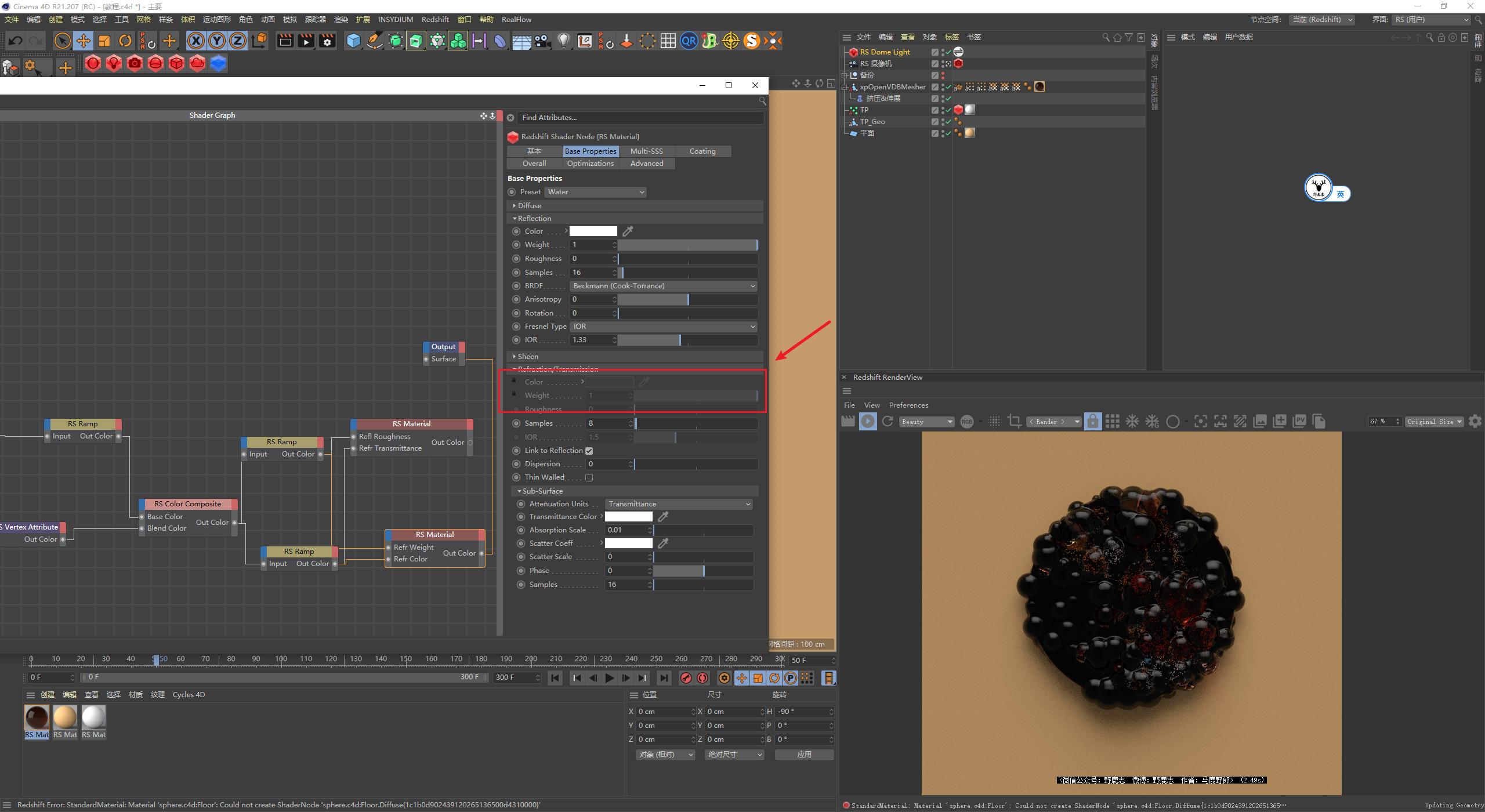Enable the Thin Walled checkbox

(589, 477)
